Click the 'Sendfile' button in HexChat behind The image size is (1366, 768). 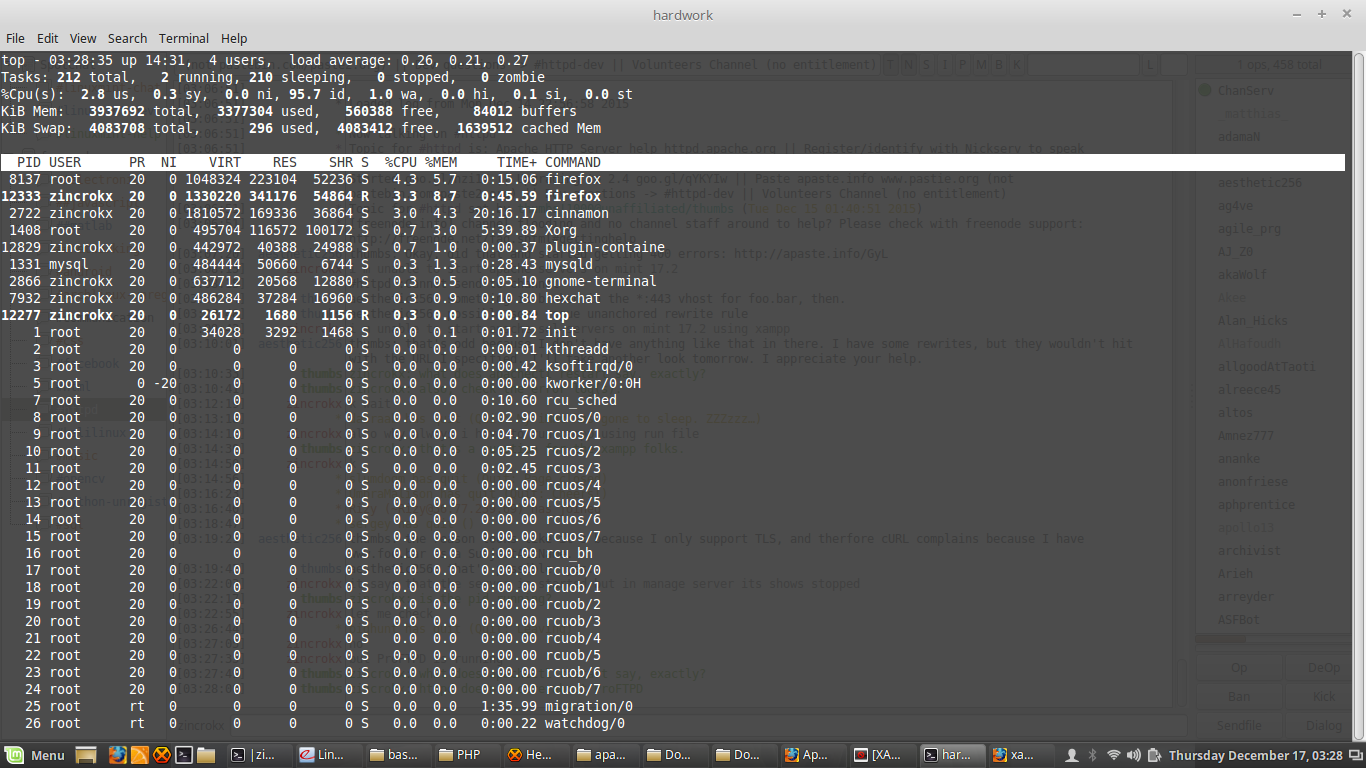tap(1239, 726)
